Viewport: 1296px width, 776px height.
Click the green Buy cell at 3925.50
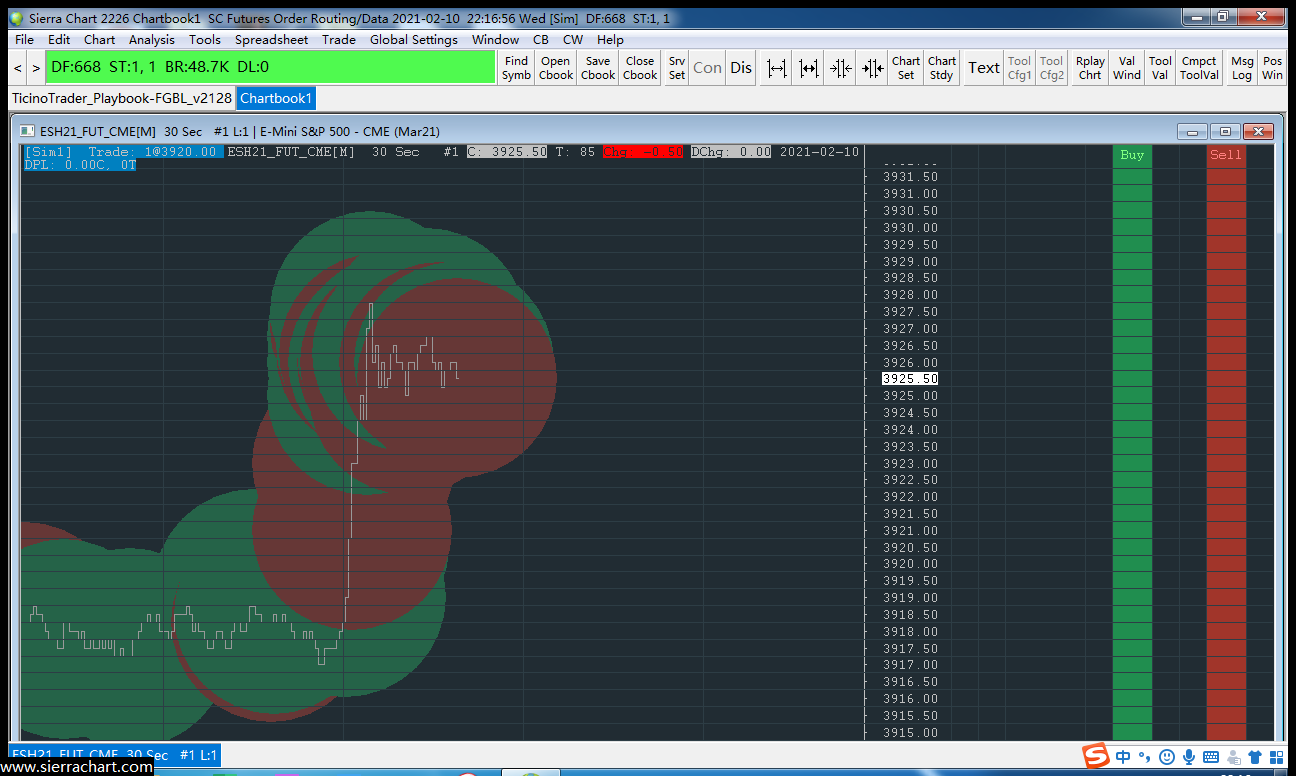1132,379
